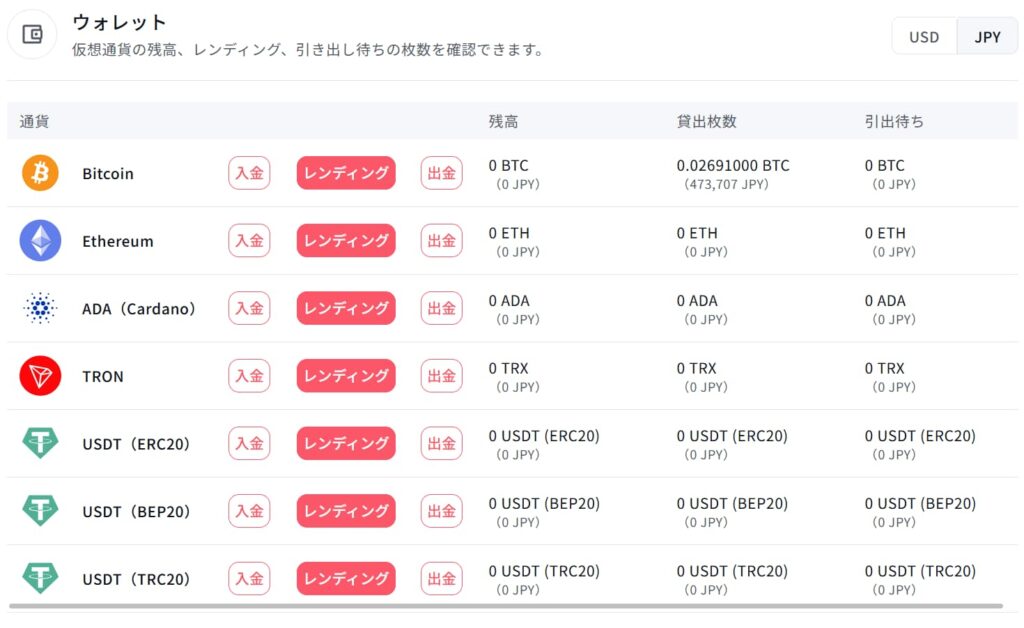1024x628 pixels.
Task: Click the Ethereum diamond icon
Action: [x=40, y=240]
